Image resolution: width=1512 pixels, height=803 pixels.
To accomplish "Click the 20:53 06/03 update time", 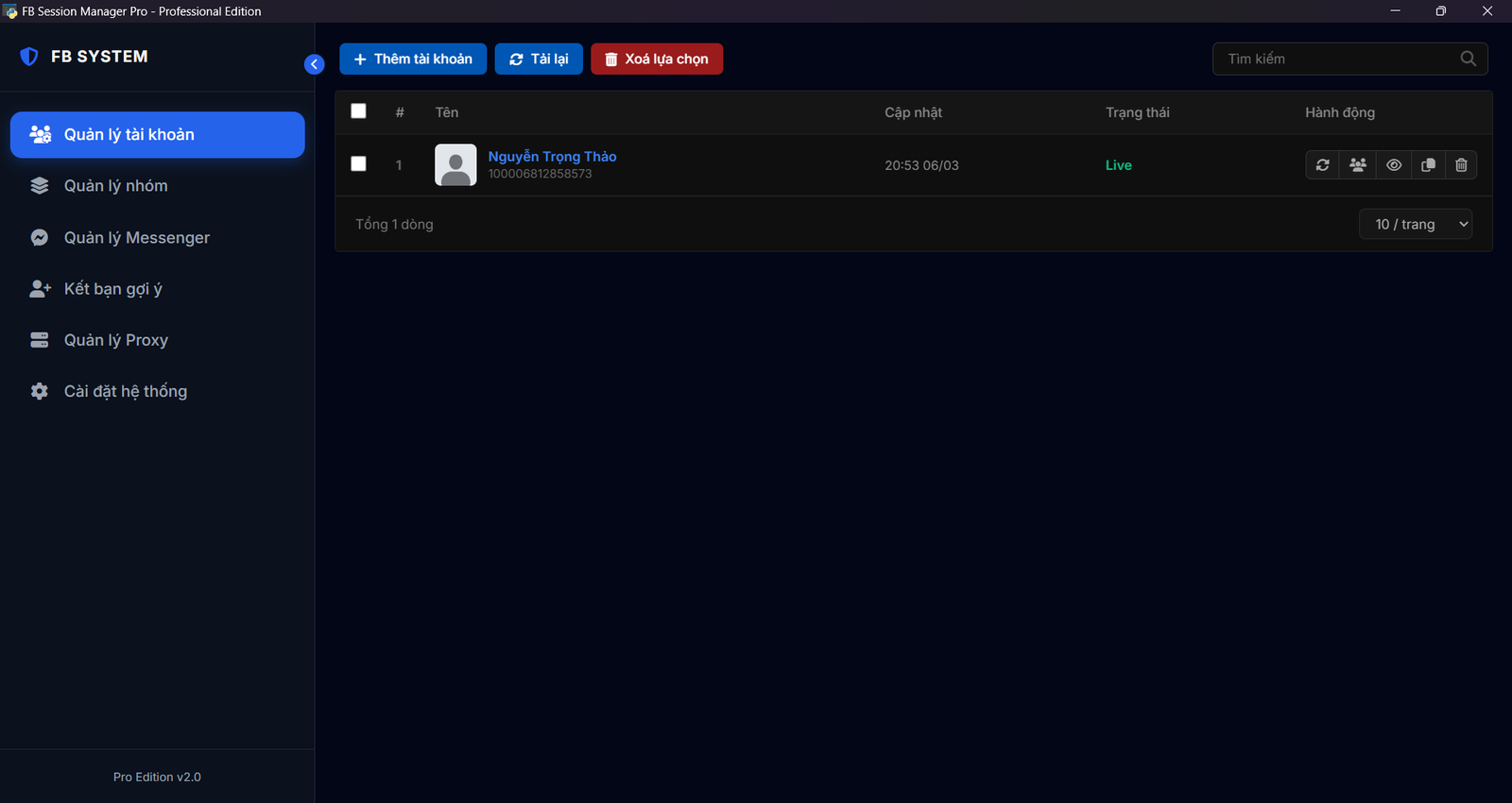I will click(921, 165).
